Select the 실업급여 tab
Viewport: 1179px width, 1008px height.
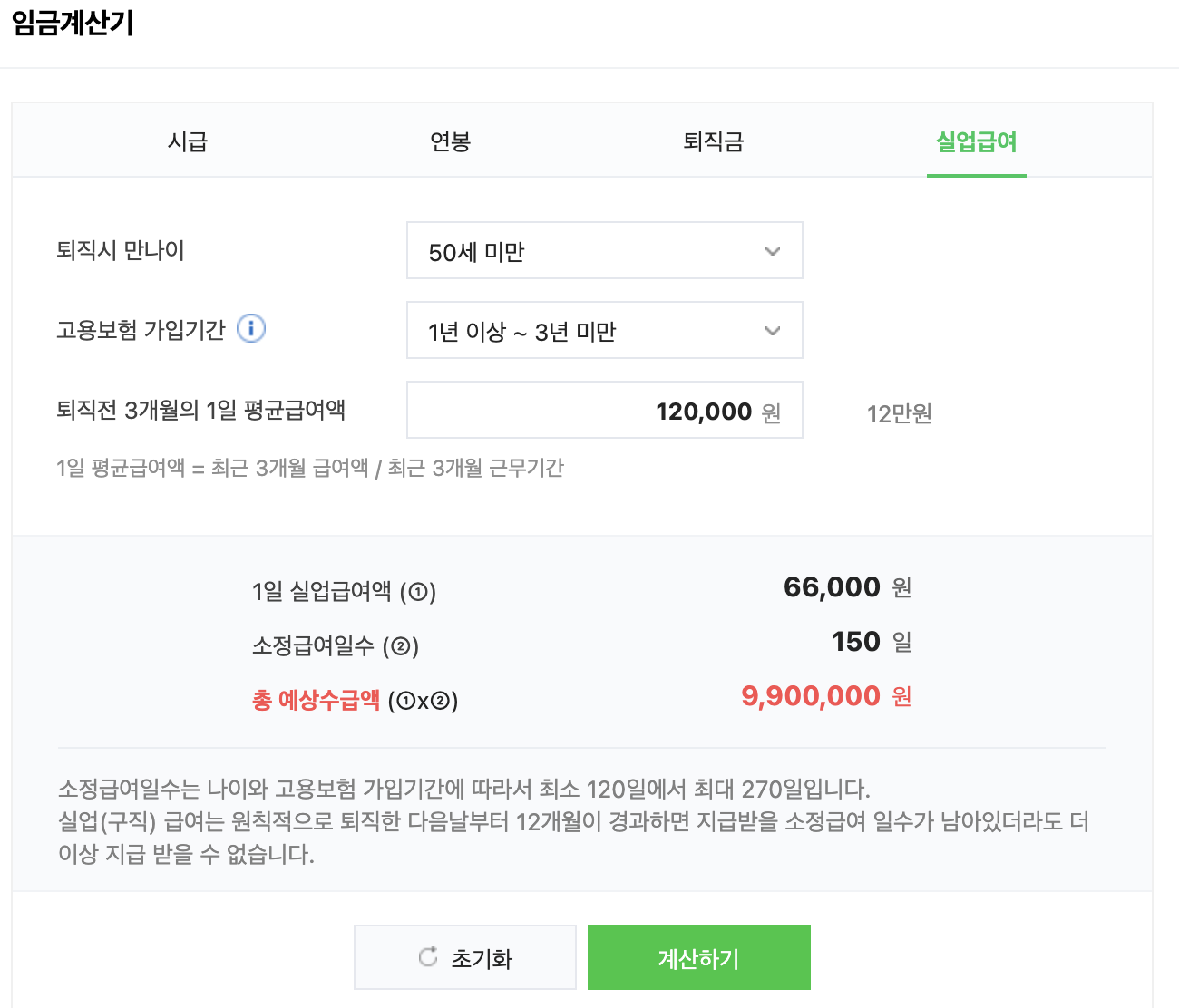tap(976, 141)
